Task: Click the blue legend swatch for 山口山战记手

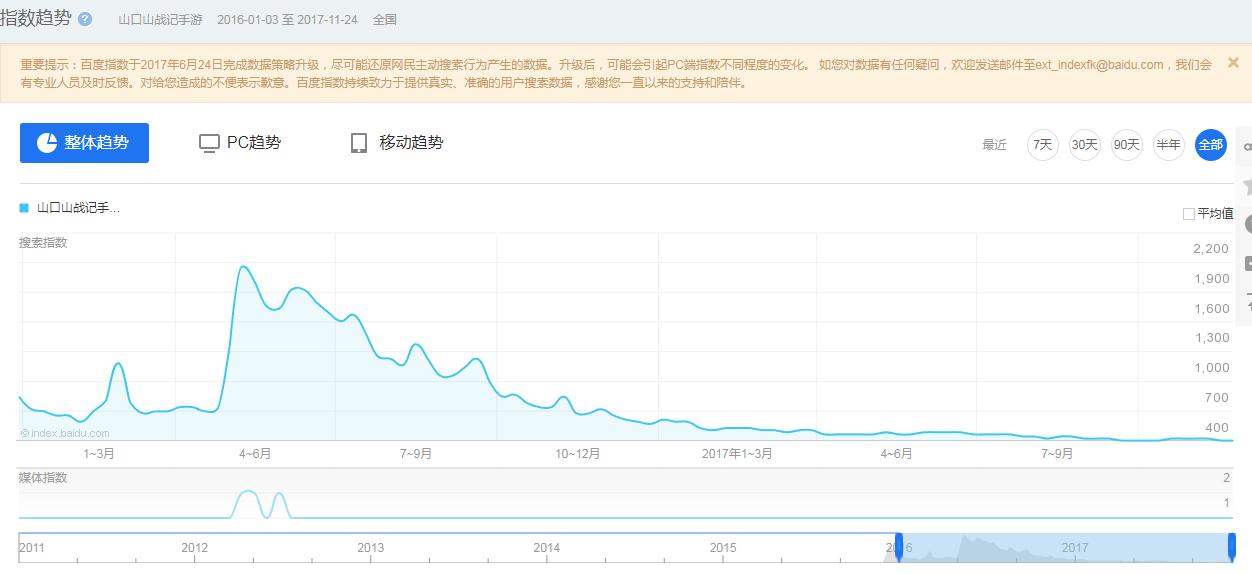Action: (24, 208)
